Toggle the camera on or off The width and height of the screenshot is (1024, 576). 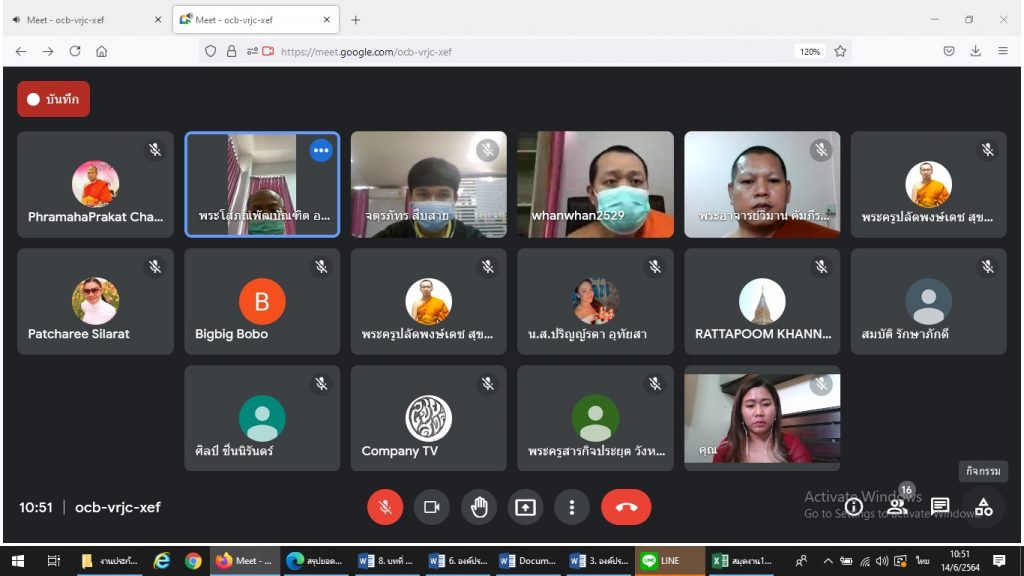click(x=432, y=507)
